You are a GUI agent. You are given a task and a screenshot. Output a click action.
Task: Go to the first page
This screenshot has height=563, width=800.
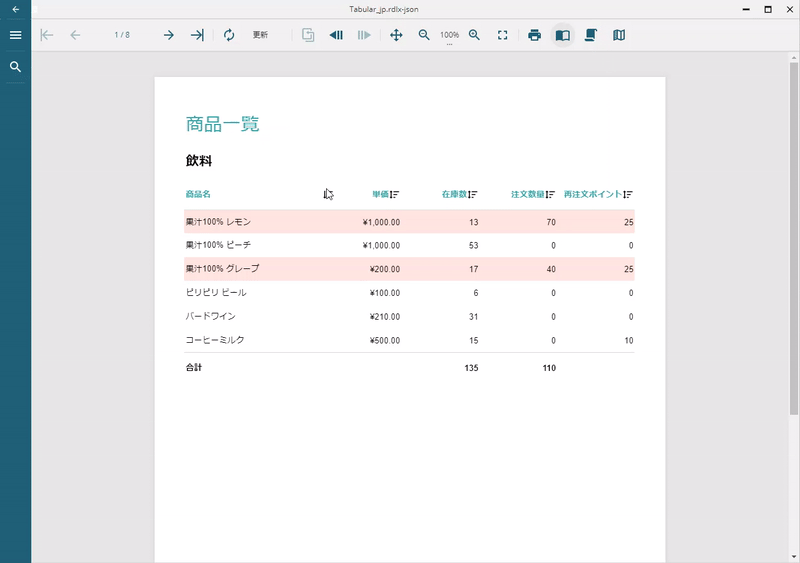[x=46, y=35]
